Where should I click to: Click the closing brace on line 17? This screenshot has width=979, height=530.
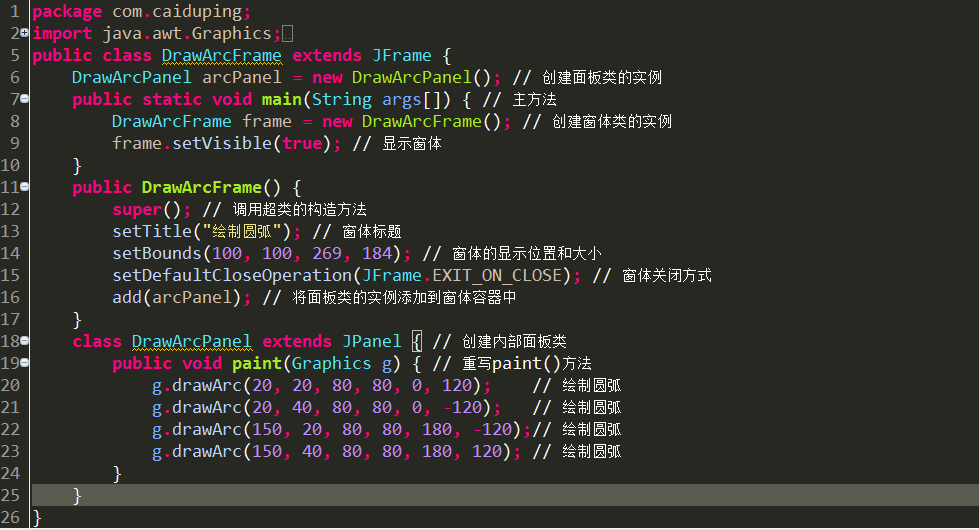(x=77, y=320)
